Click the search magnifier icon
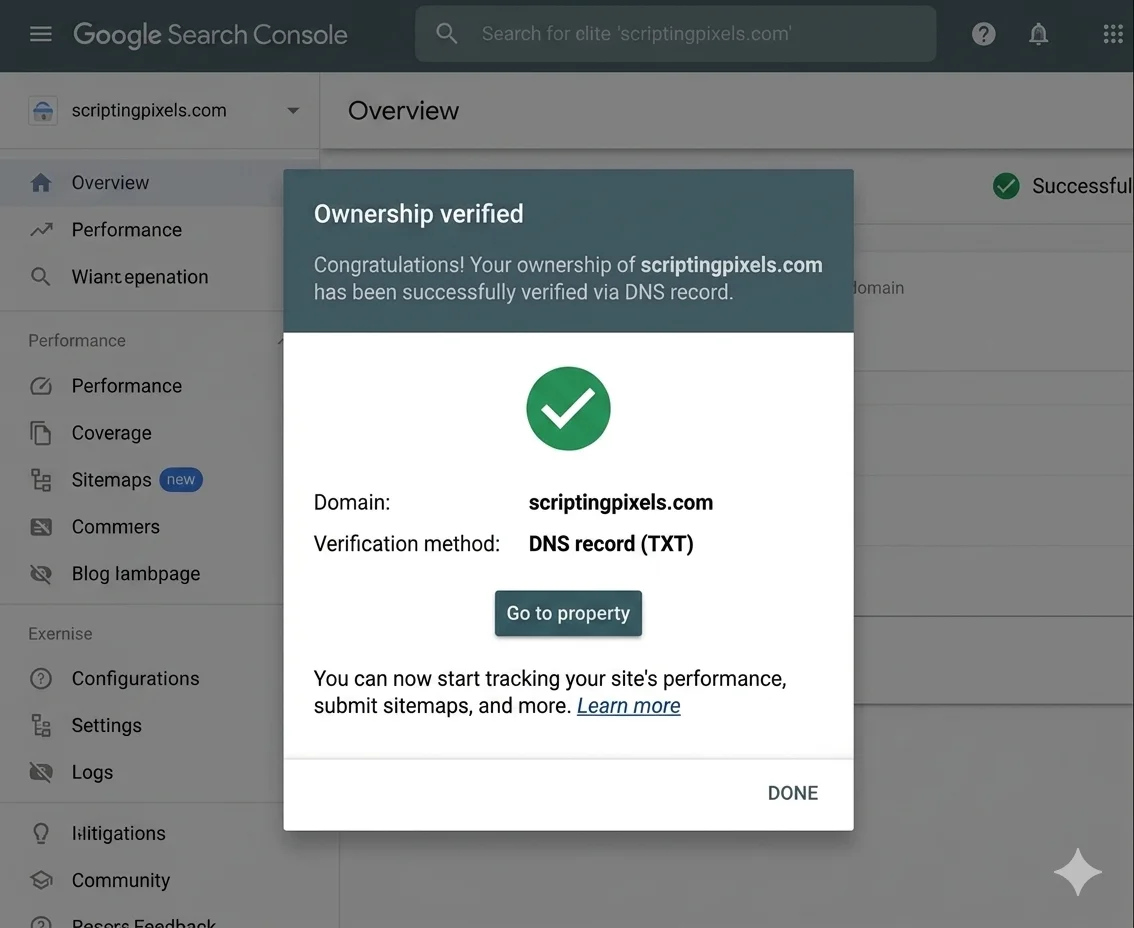1134x928 pixels. (x=446, y=33)
